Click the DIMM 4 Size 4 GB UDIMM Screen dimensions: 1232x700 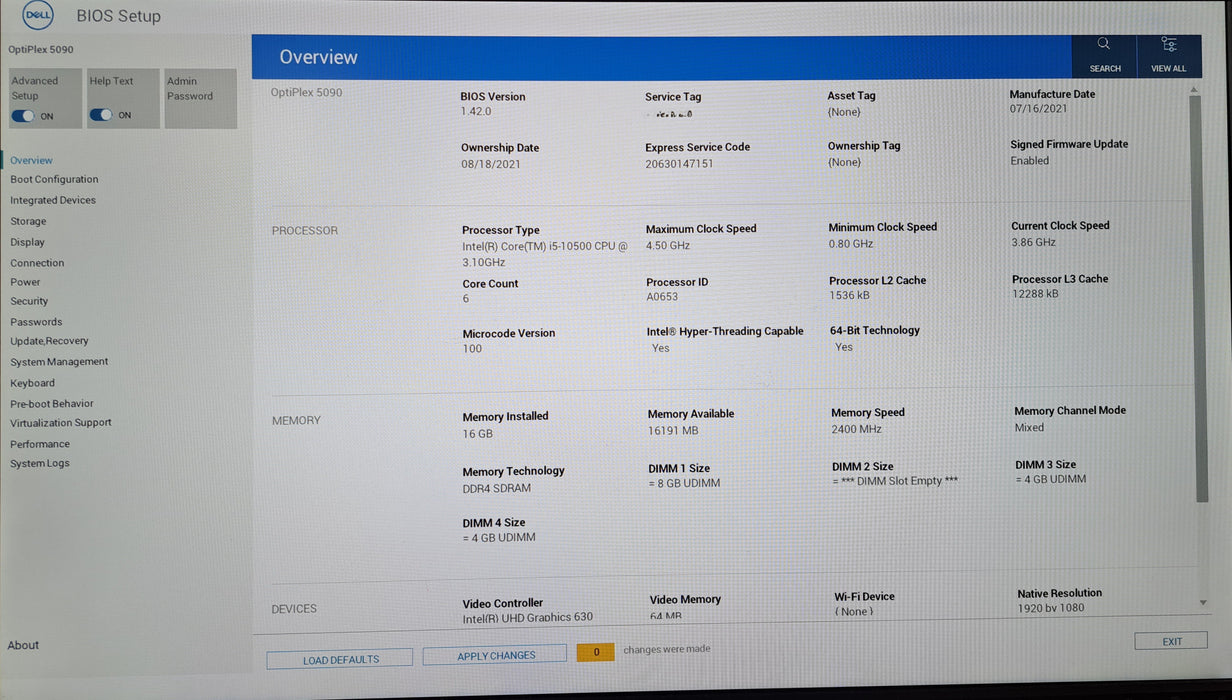499,538
